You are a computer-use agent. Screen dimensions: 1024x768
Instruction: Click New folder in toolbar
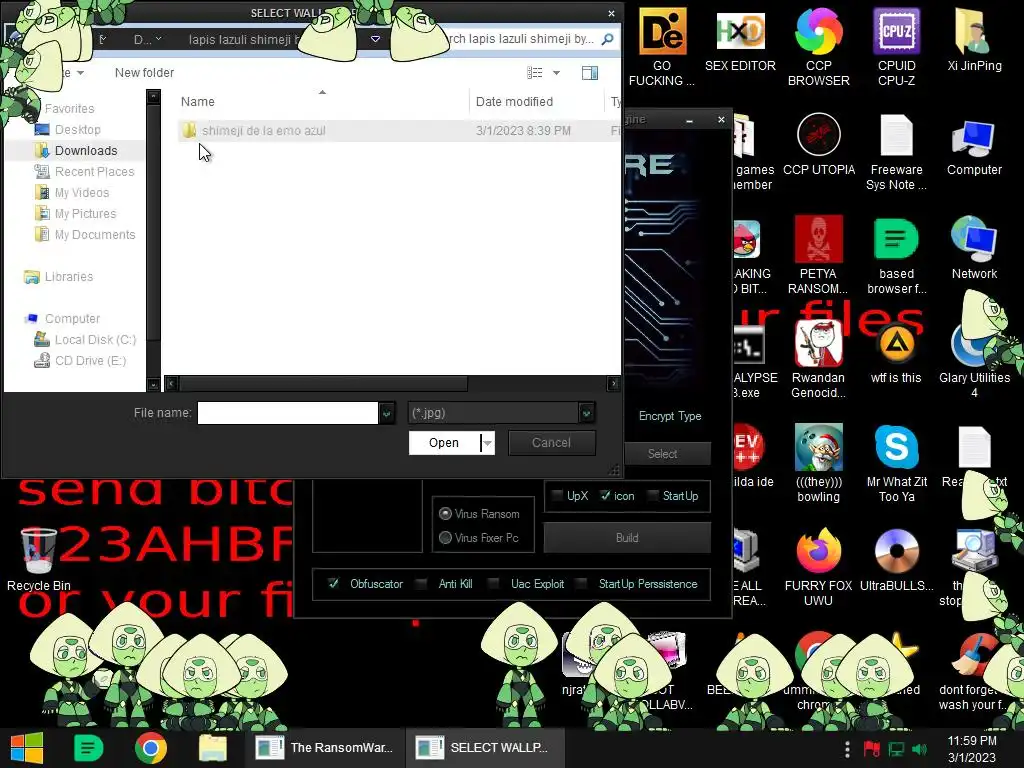click(144, 72)
